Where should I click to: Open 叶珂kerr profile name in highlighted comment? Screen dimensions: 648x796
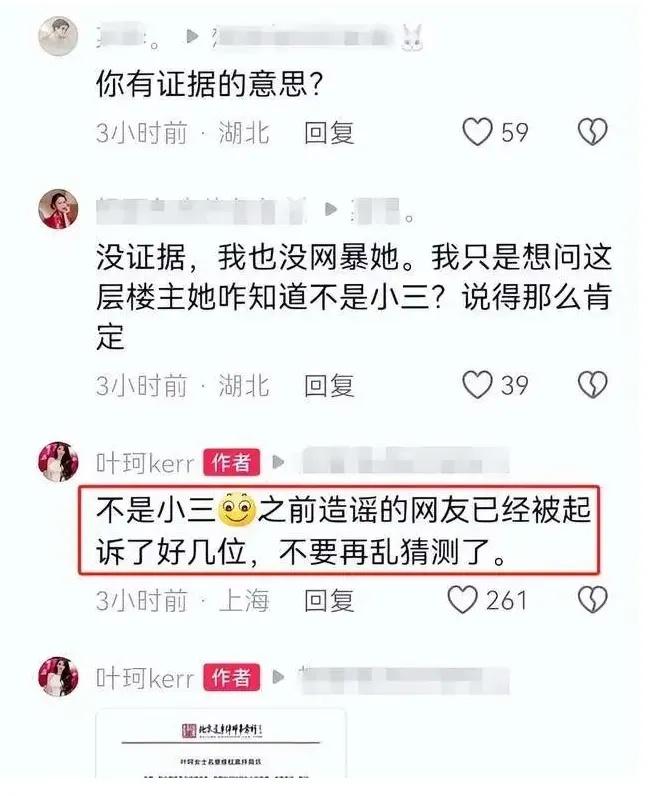[x=145, y=462]
